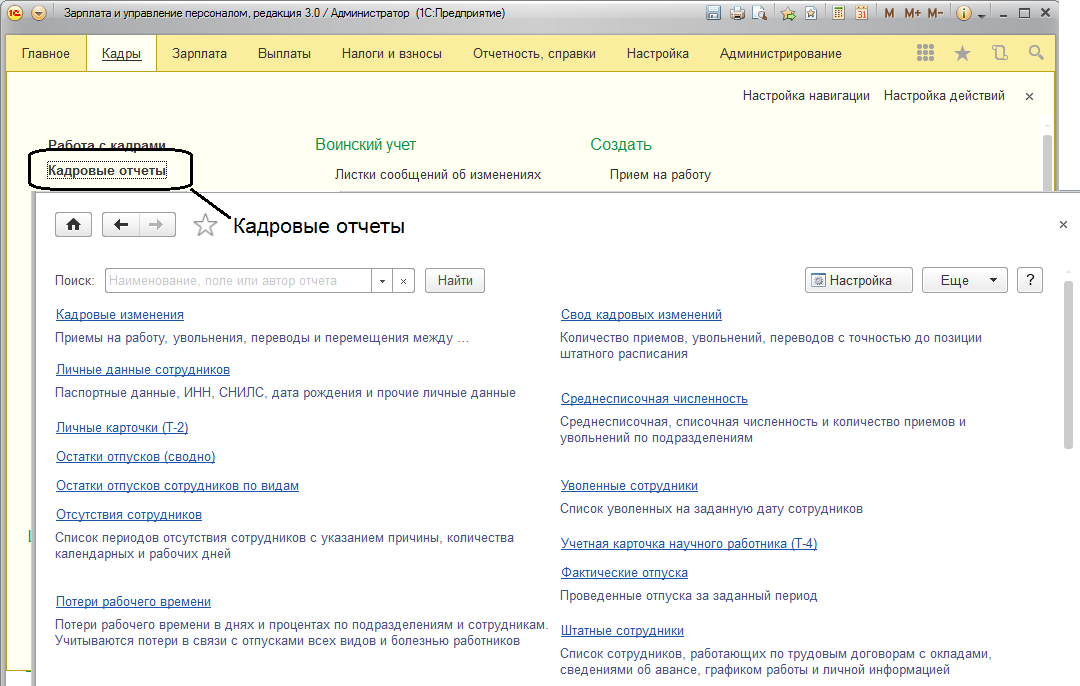Clear the search field with x button
Image resolution: width=1080 pixels, height=686 pixels.
click(404, 280)
